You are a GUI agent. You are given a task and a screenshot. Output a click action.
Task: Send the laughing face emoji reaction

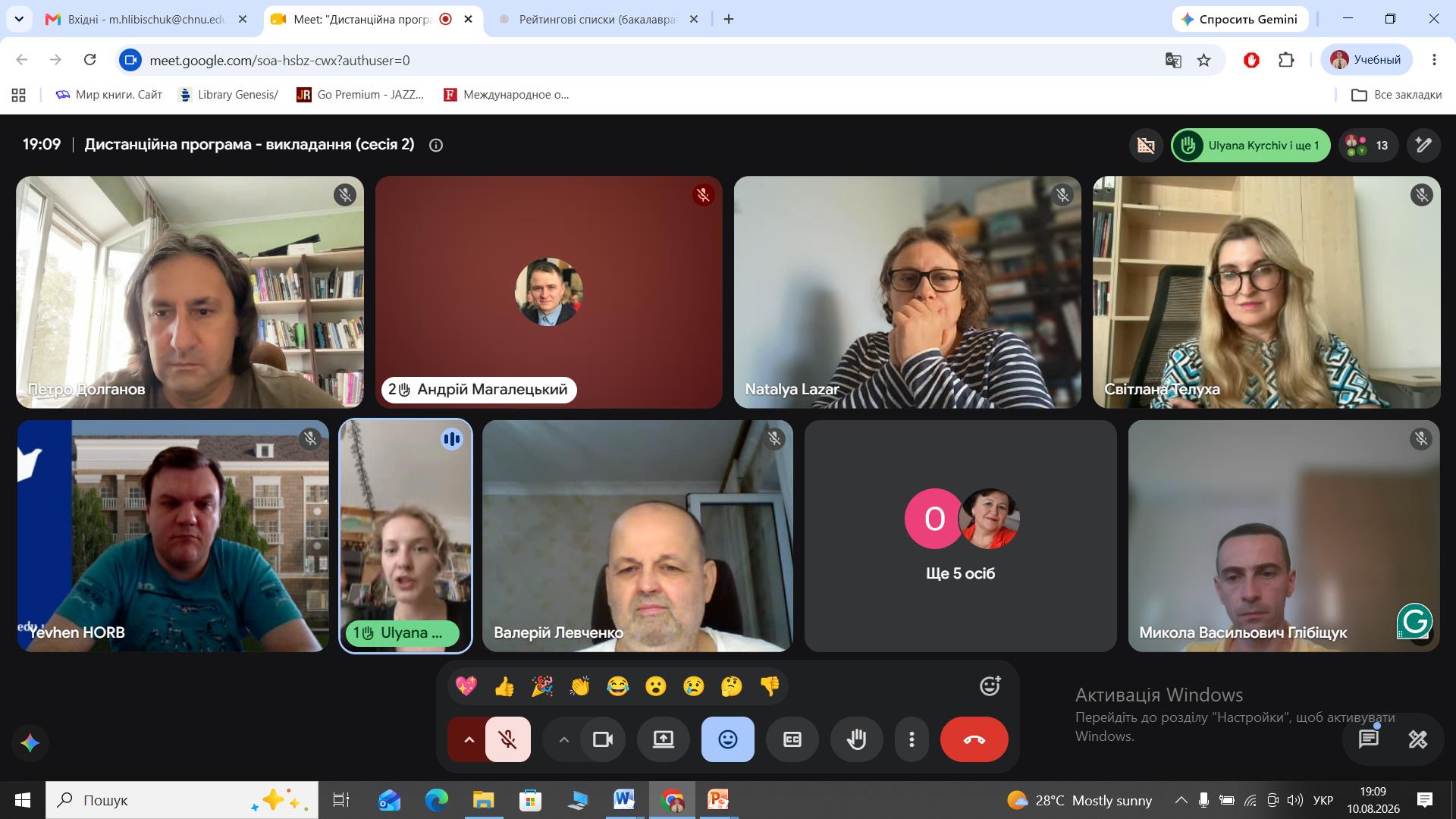click(618, 686)
